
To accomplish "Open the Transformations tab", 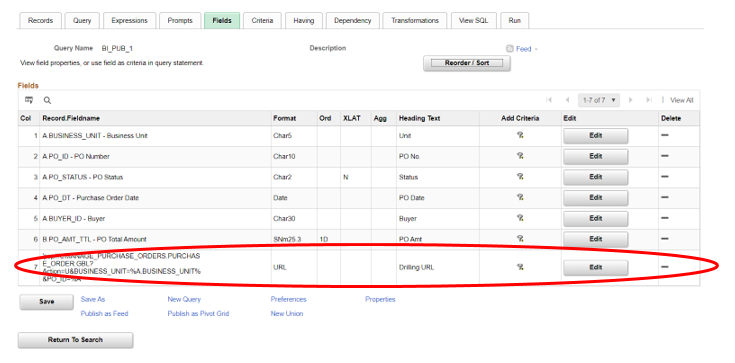I will point(415,21).
